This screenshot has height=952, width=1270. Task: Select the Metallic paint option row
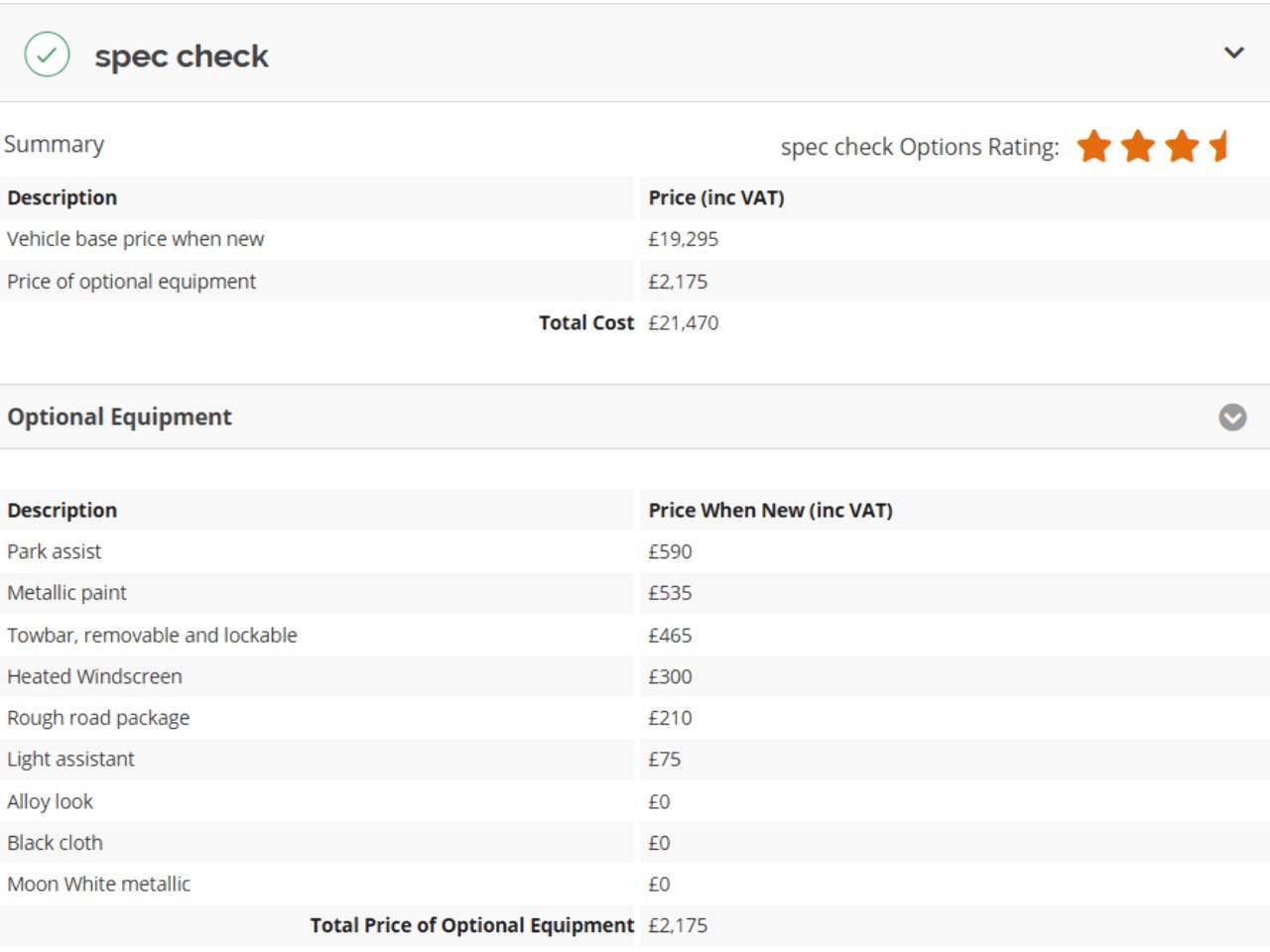coord(67,593)
